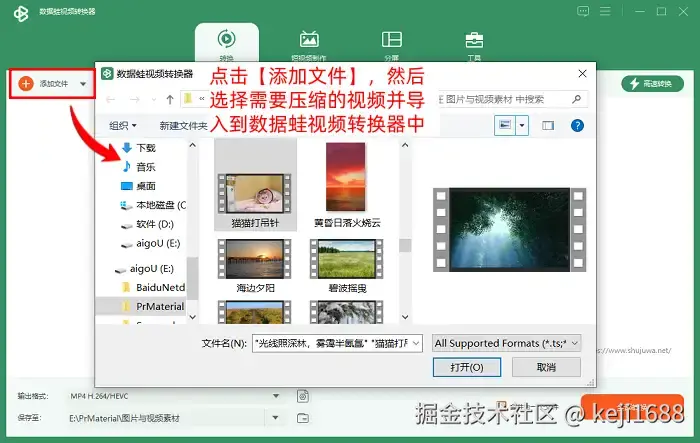Select the PrMaterial folder in tree
The height and width of the screenshot is (443, 700).
(x=153, y=306)
